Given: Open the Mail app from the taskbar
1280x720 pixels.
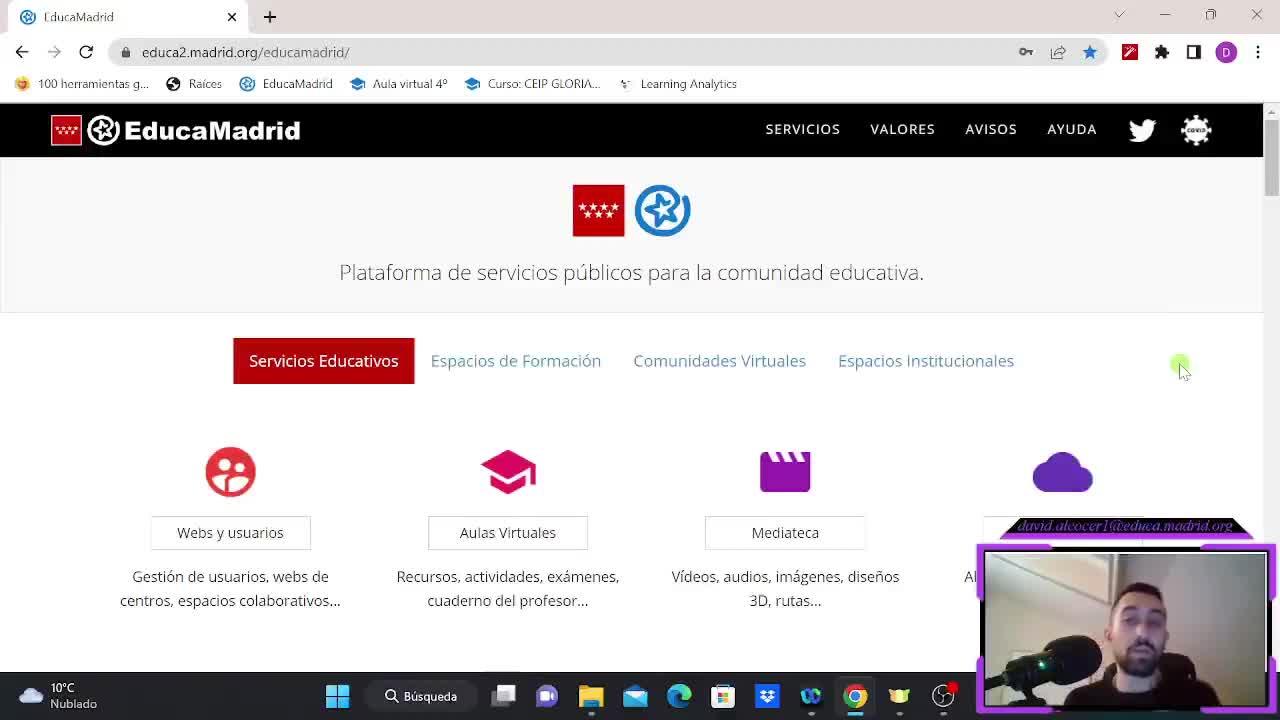Looking at the screenshot, I should pyautogui.click(x=635, y=696).
